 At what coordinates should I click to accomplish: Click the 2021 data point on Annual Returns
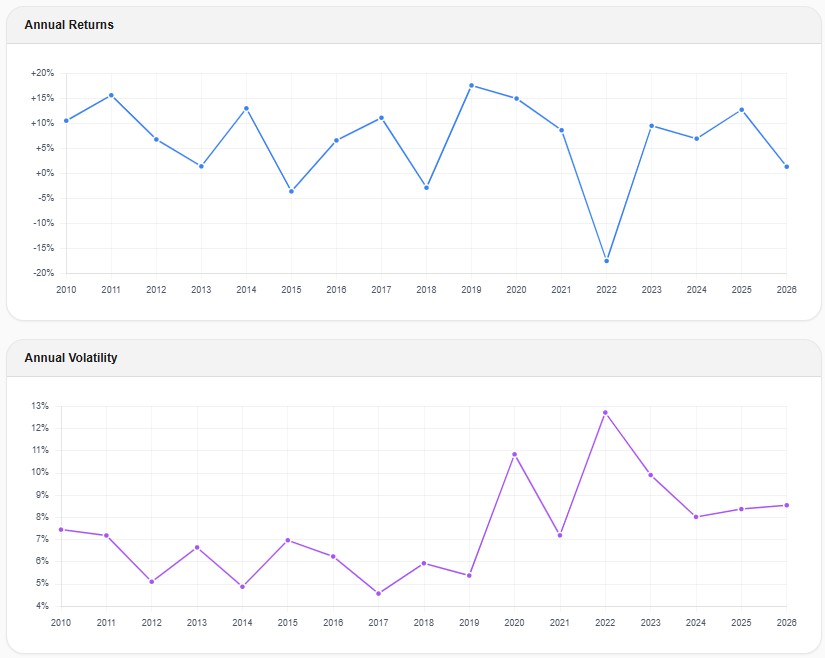click(562, 128)
